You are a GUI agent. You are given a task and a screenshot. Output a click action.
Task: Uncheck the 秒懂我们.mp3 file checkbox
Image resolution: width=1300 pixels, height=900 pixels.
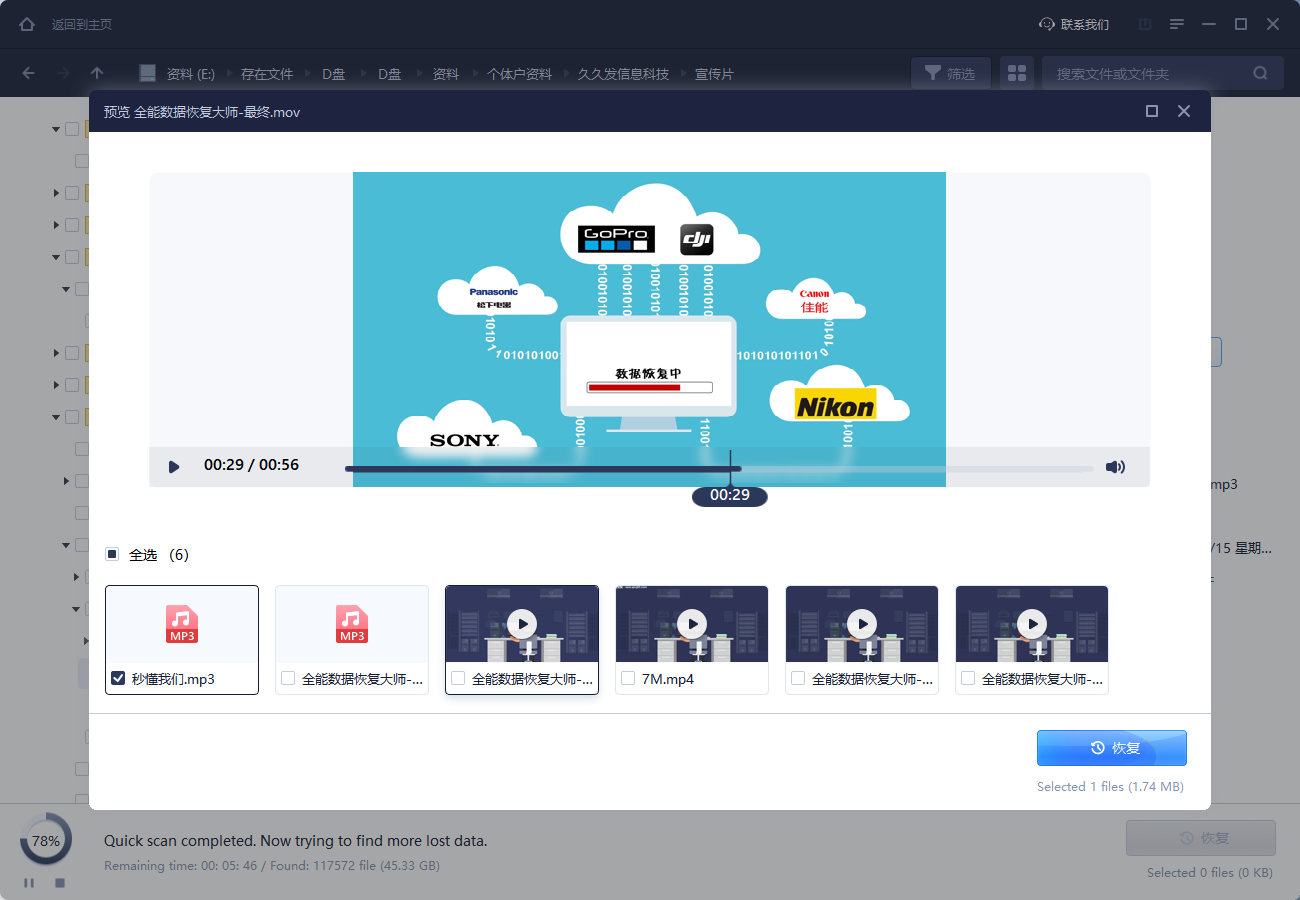[x=118, y=678]
